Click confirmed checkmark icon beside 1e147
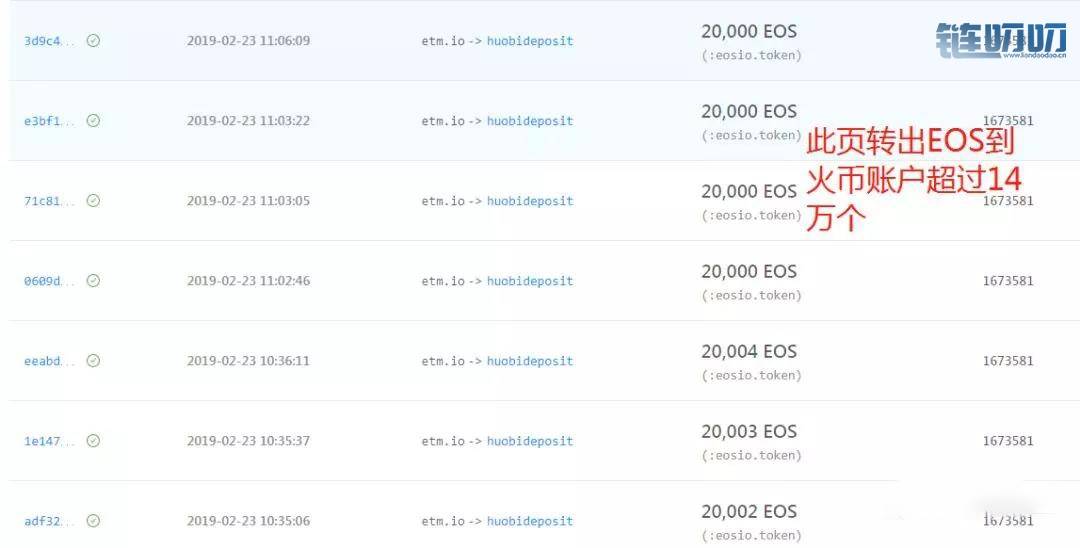 93,441
